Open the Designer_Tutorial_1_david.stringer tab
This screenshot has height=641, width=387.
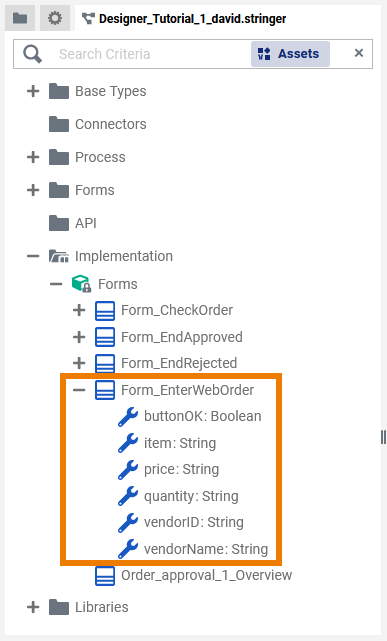pyautogui.click(x=184, y=18)
